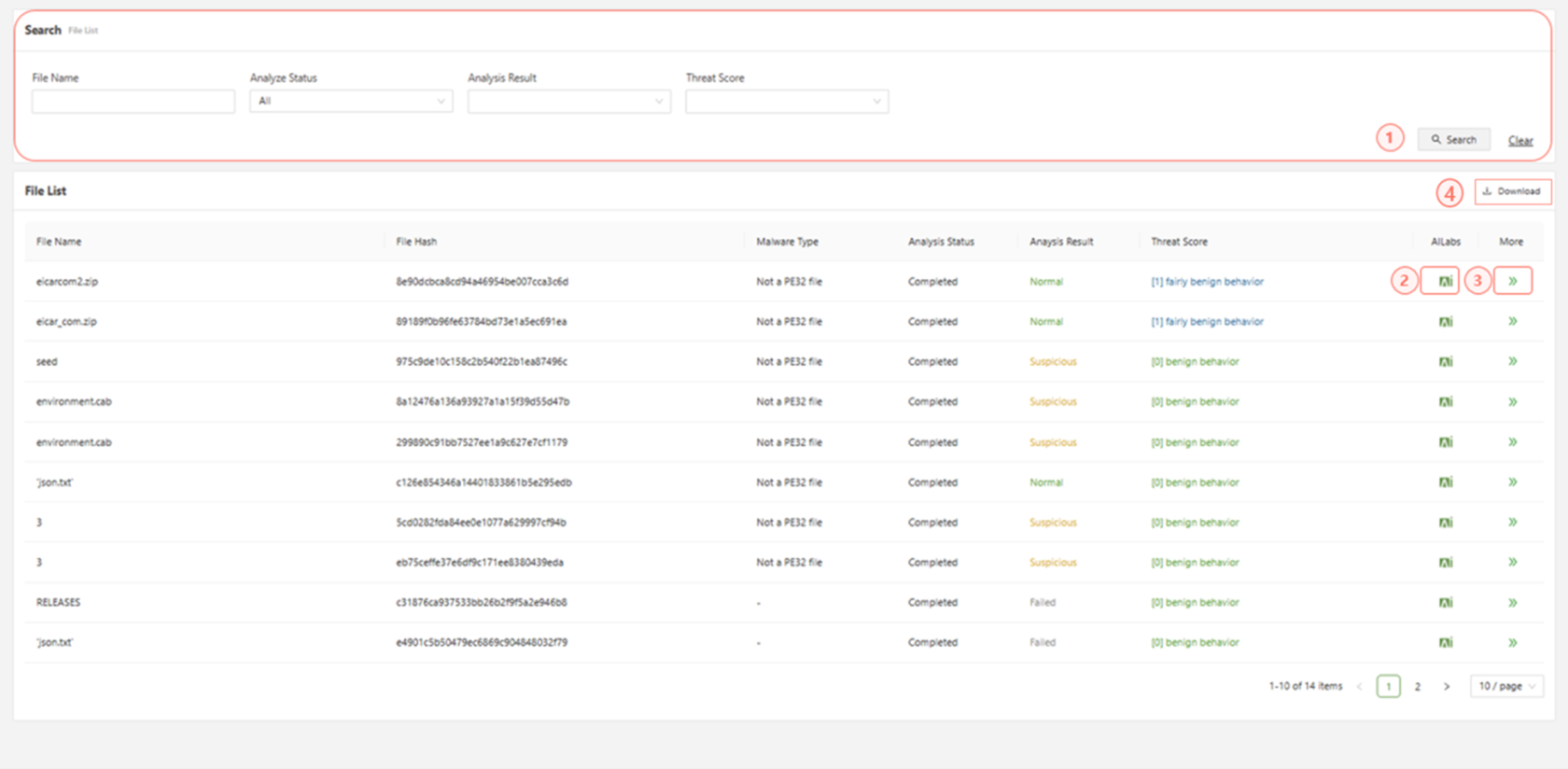
Task: Open AILabs icon for eicarcom2.zip row
Action: click(1445, 281)
